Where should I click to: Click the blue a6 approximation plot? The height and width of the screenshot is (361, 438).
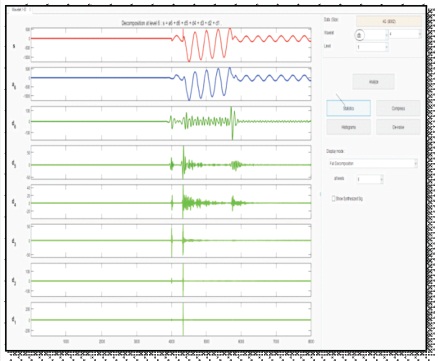click(171, 84)
